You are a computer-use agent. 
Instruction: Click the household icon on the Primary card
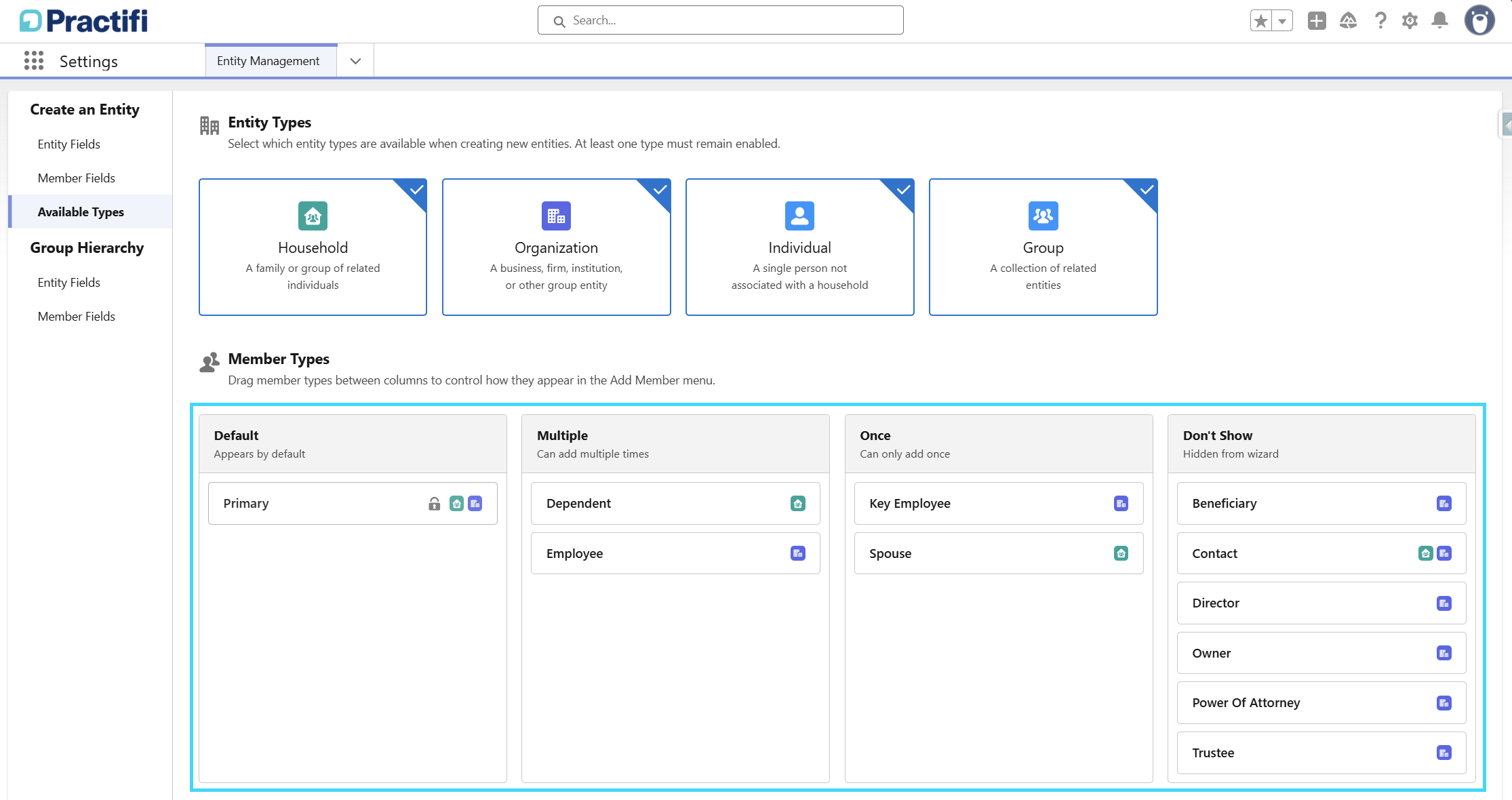[x=457, y=504]
